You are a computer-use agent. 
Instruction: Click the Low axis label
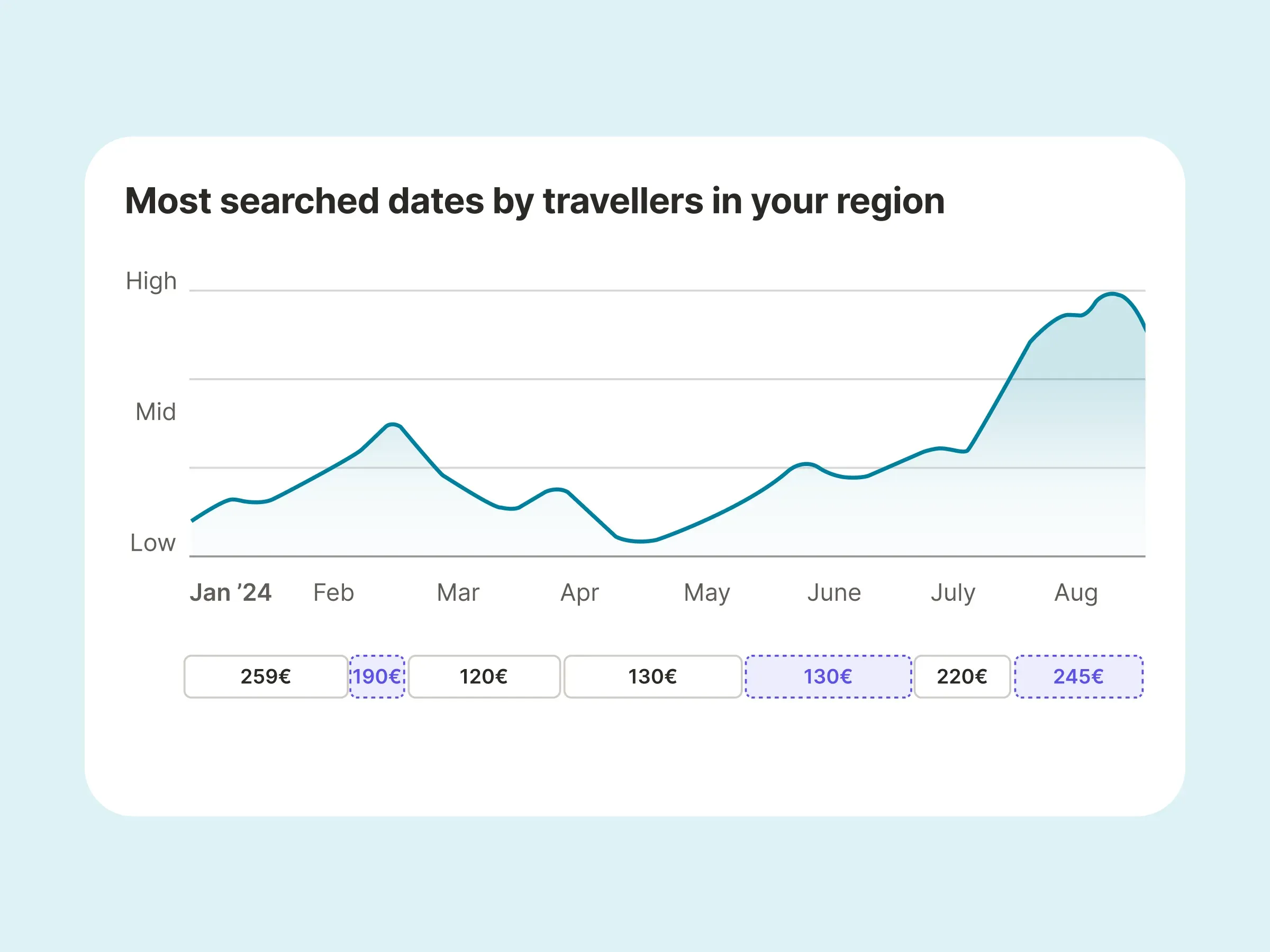click(153, 542)
